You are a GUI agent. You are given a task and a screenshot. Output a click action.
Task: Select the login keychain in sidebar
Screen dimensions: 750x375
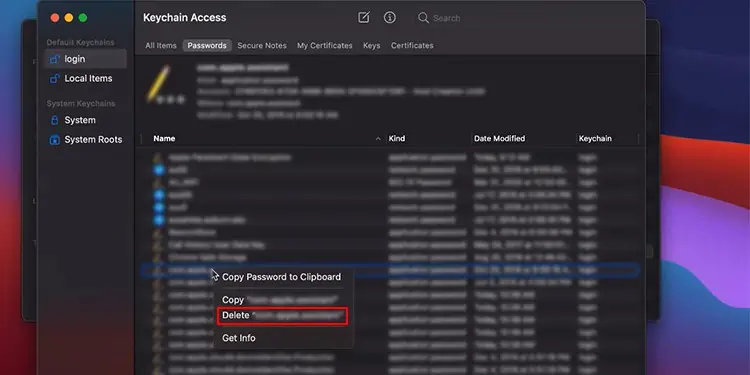[86, 59]
